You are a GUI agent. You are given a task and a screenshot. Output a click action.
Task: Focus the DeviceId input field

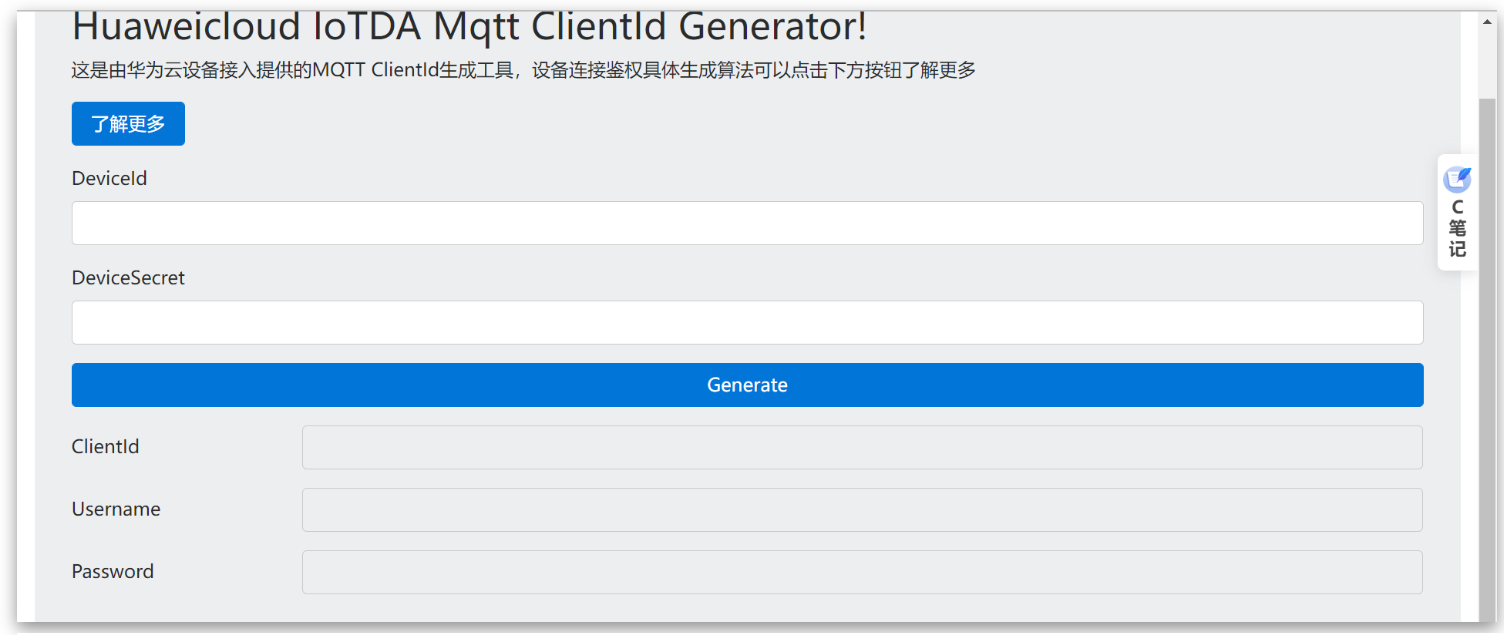(747, 223)
